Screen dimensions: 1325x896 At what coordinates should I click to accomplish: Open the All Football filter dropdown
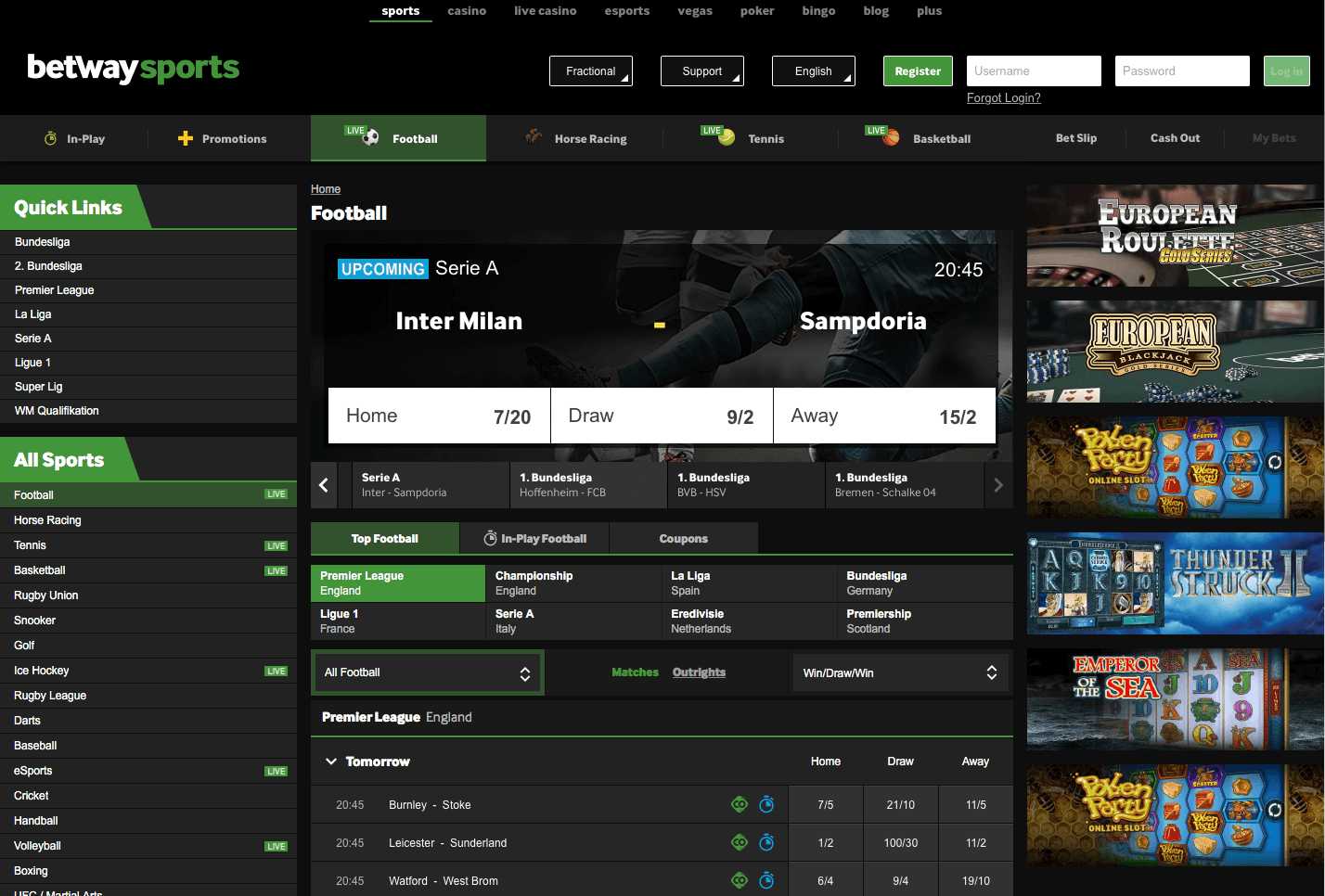(427, 672)
